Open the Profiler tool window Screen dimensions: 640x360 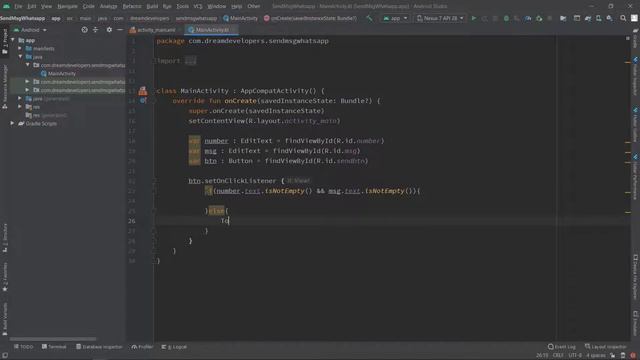[x=142, y=347]
